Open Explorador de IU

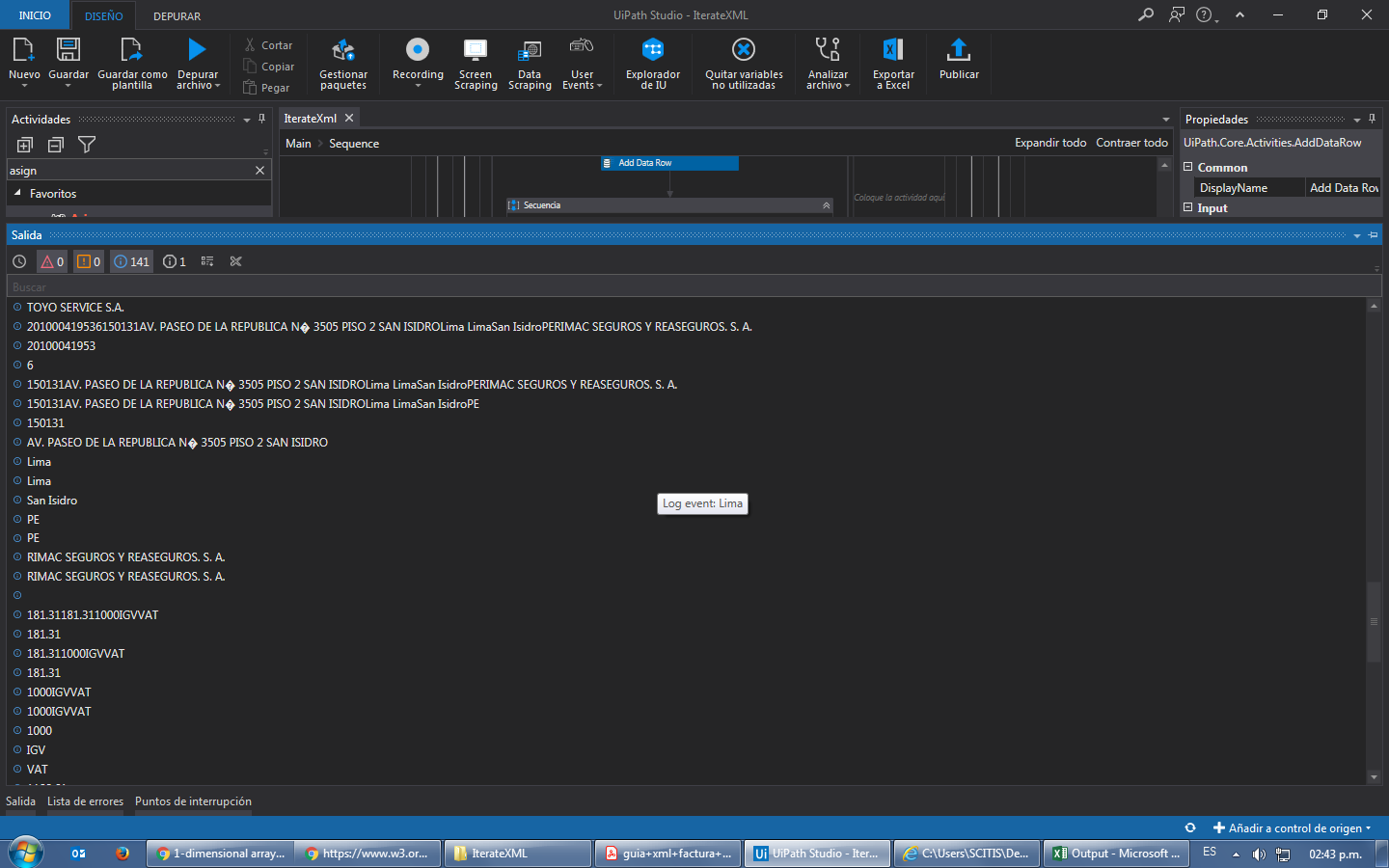[x=653, y=63]
